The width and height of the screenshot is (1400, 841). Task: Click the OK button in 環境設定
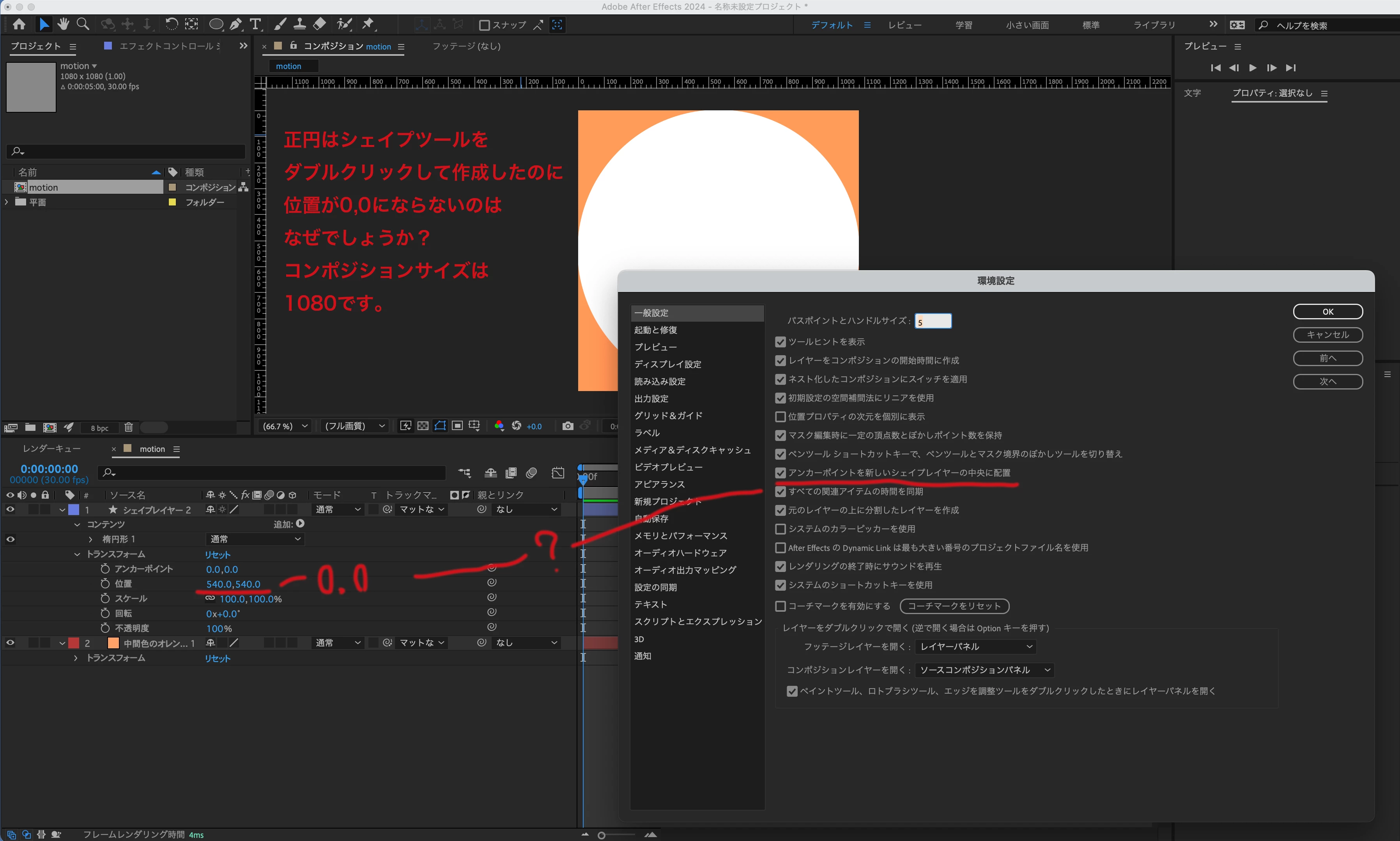coord(1327,312)
